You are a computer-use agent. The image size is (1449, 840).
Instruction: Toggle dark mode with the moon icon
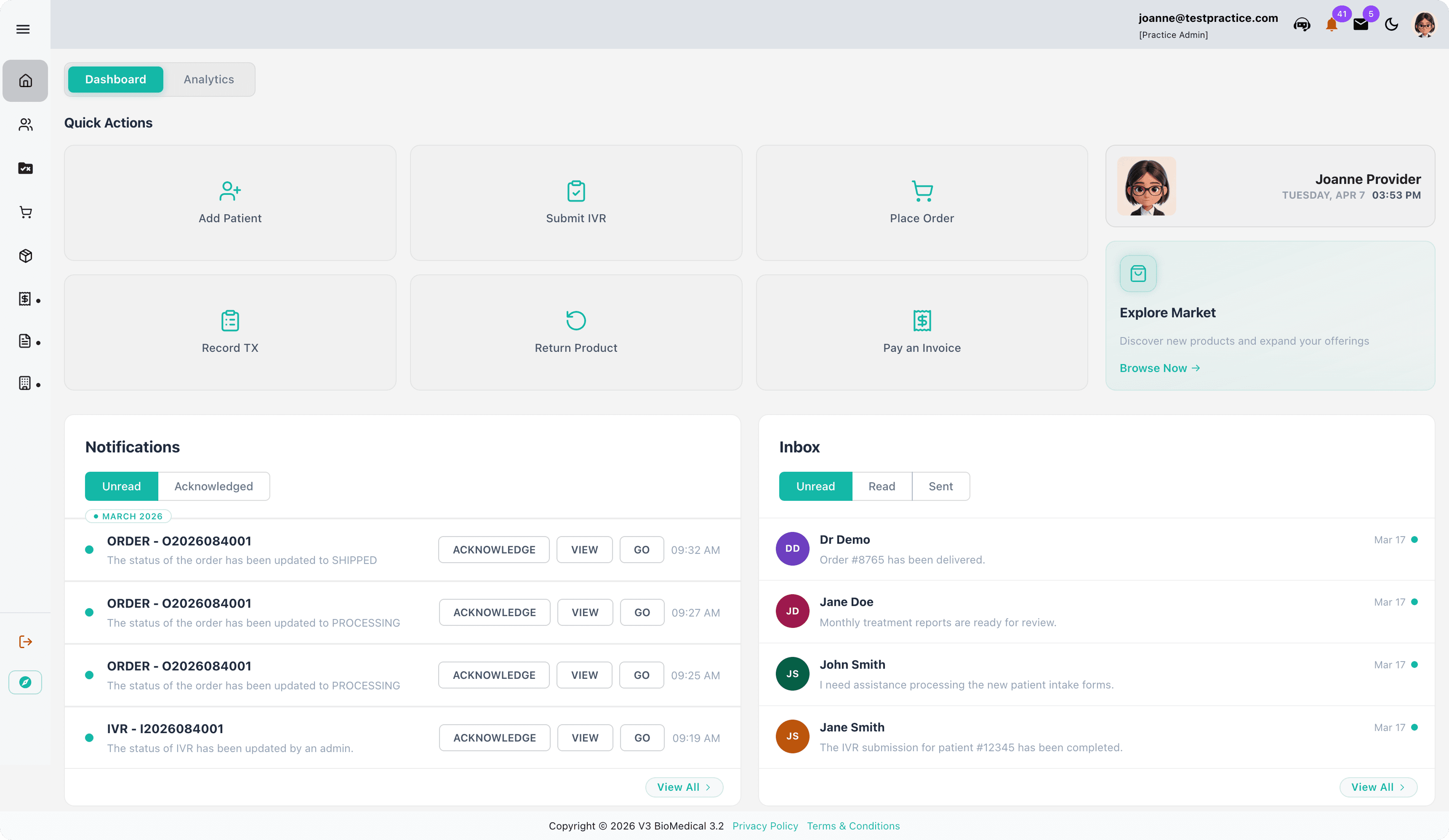click(x=1391, y=25)
